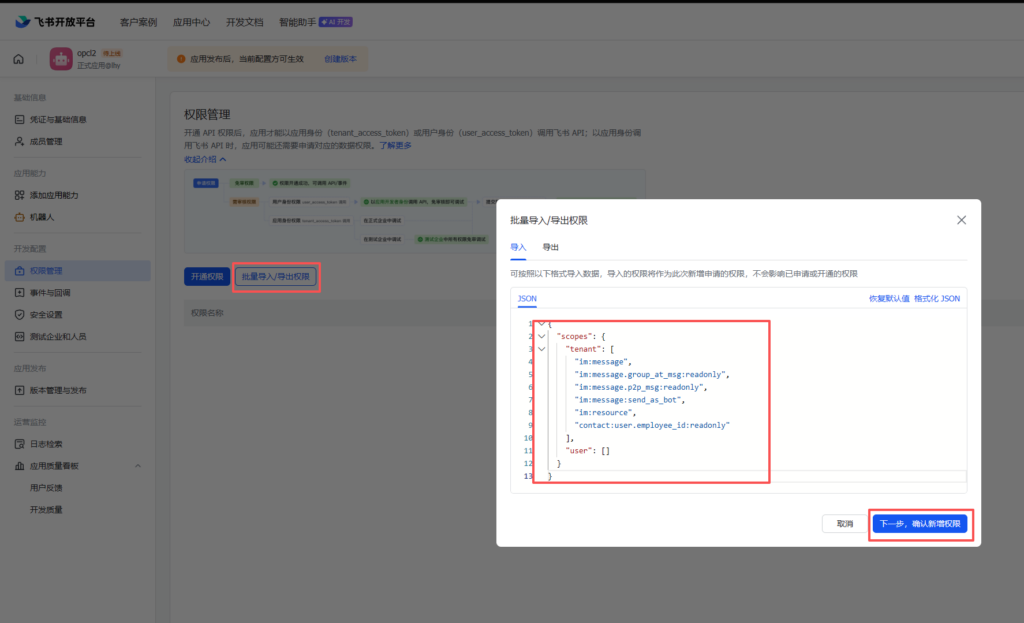Click the 格式化 JSON link

tap(936, 298)
